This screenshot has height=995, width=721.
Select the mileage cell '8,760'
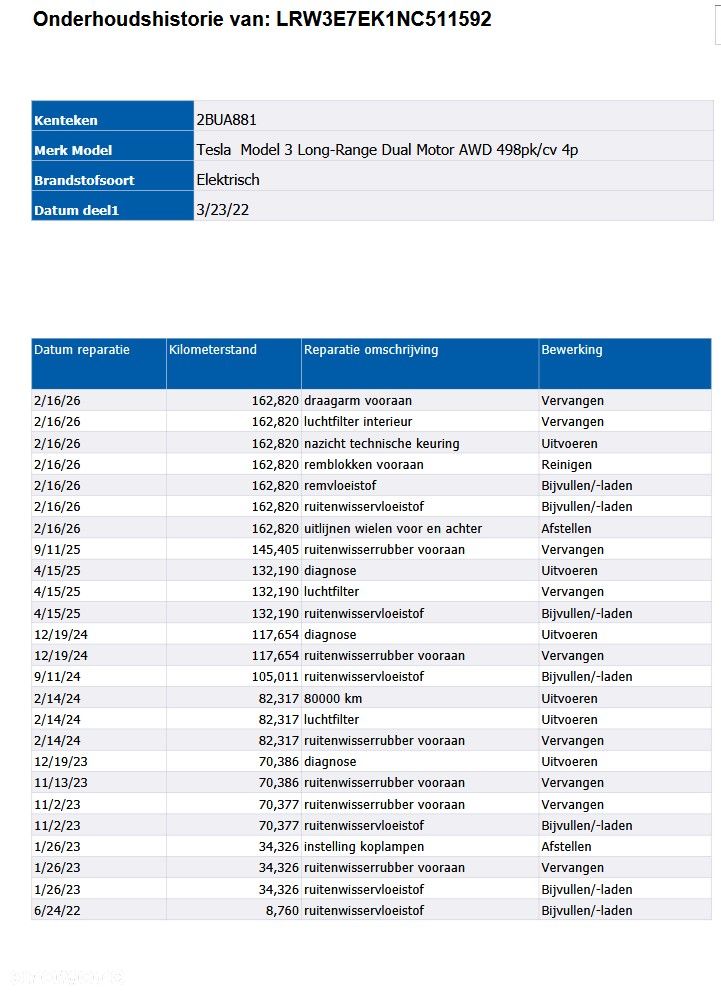click(234, 911)
